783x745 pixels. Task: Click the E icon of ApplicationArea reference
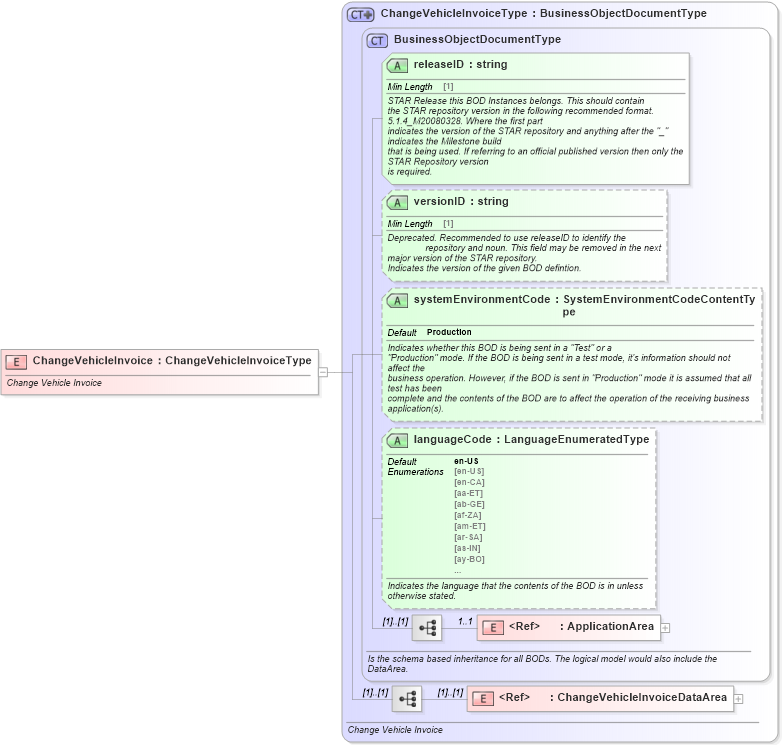[x=493, y=628]
